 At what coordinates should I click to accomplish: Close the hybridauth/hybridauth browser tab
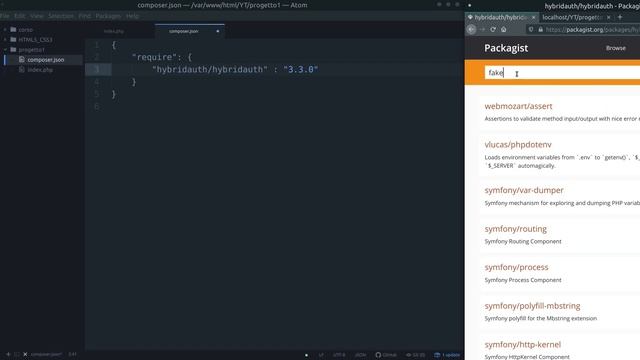(533, 18)
